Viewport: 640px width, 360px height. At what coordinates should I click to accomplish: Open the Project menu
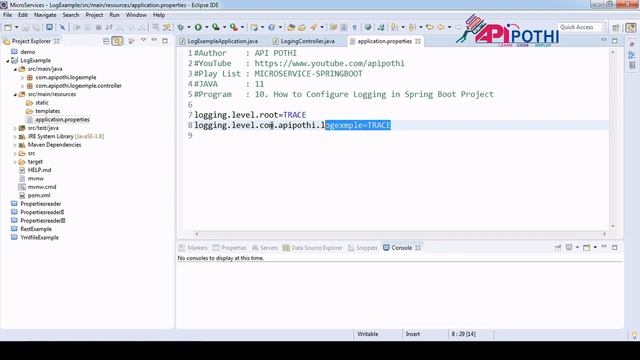pyautogui.click(x=94, y=15)
